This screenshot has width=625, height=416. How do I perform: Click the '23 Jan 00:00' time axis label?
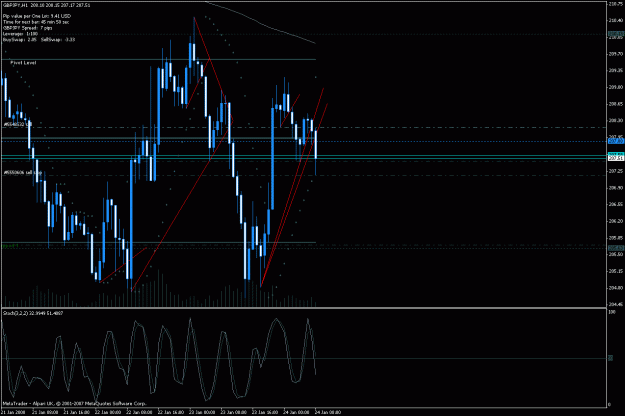(202, 412)
